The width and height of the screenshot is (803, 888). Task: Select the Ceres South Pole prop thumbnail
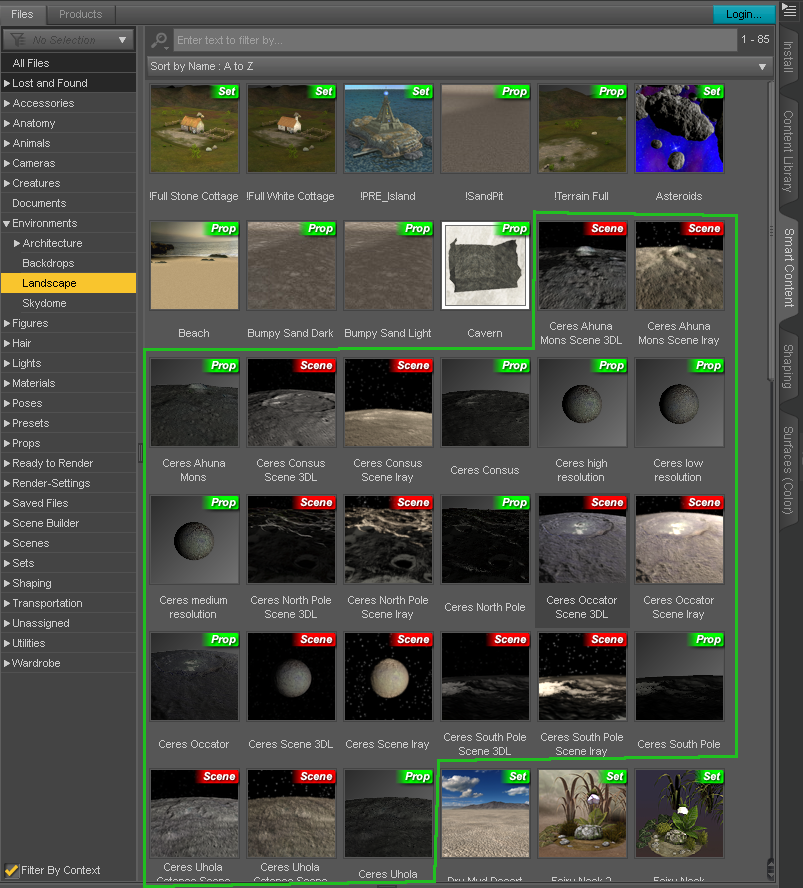(x=679, y=677)
